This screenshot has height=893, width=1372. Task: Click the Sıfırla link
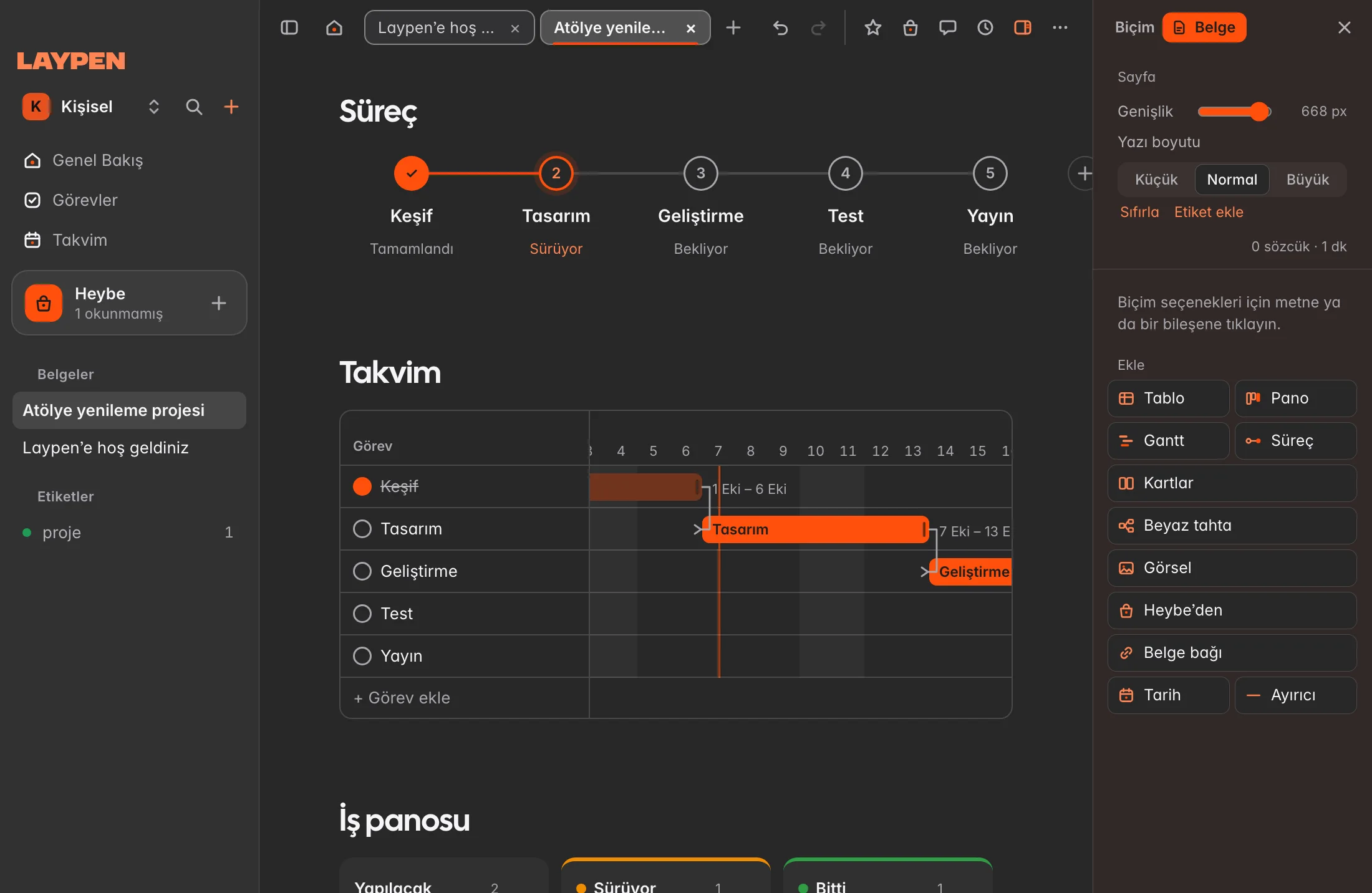point(1139,212)
